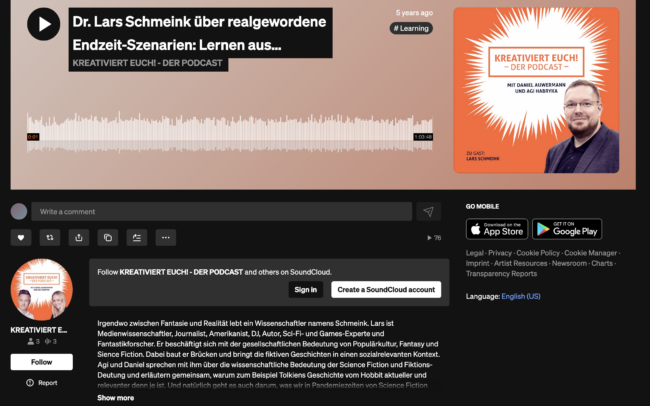Change language via English (US) link
The height and width of the screenshot is (406, 650).
point(521,296)
